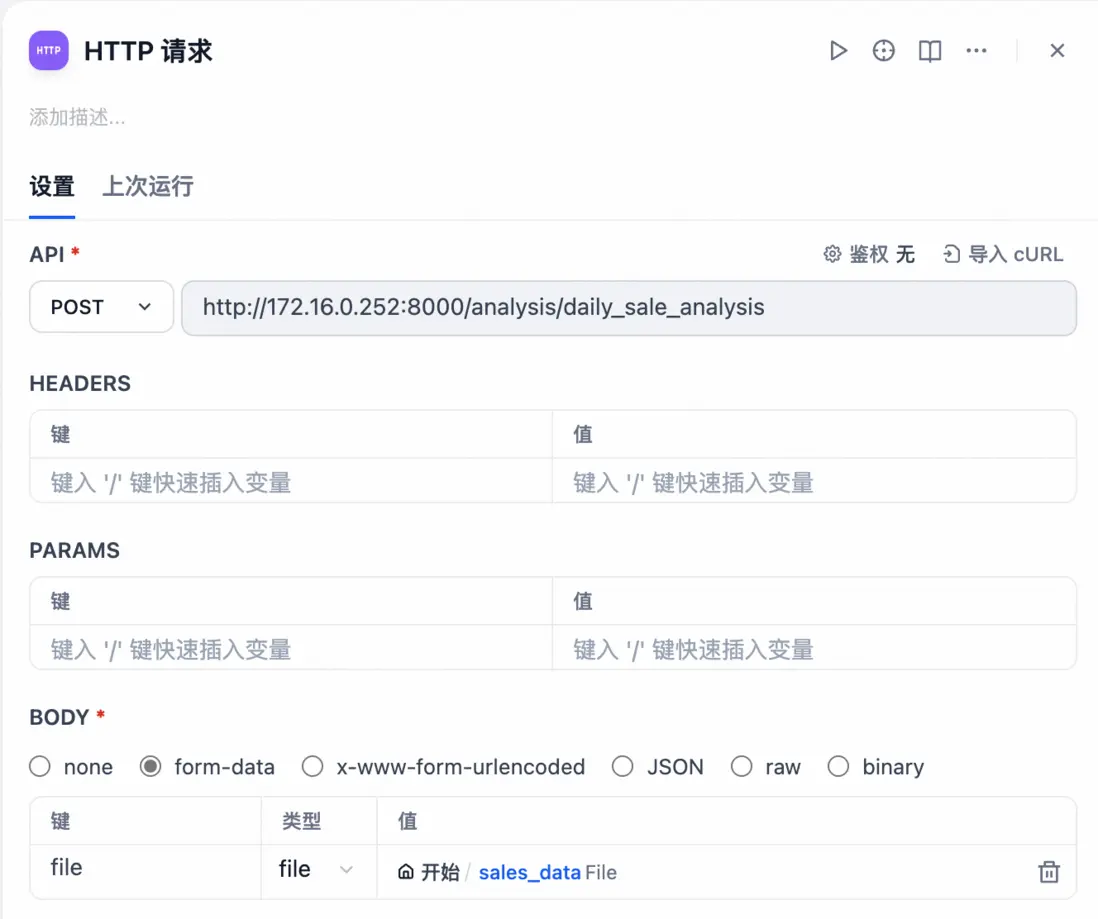This screenshot has width=1098, height=919.
Task: Run this HTTP node with play icon
Action: (x=838, y=50)
